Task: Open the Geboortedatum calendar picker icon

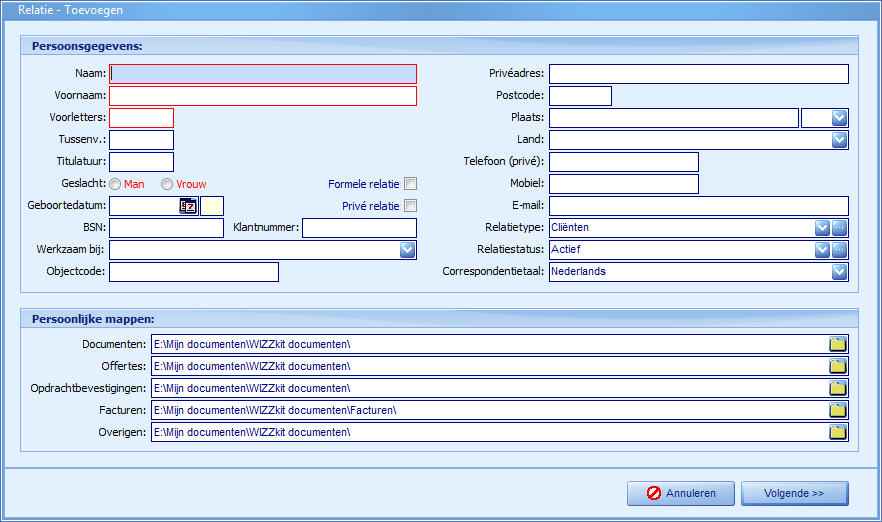Action: tap(188, 206)
